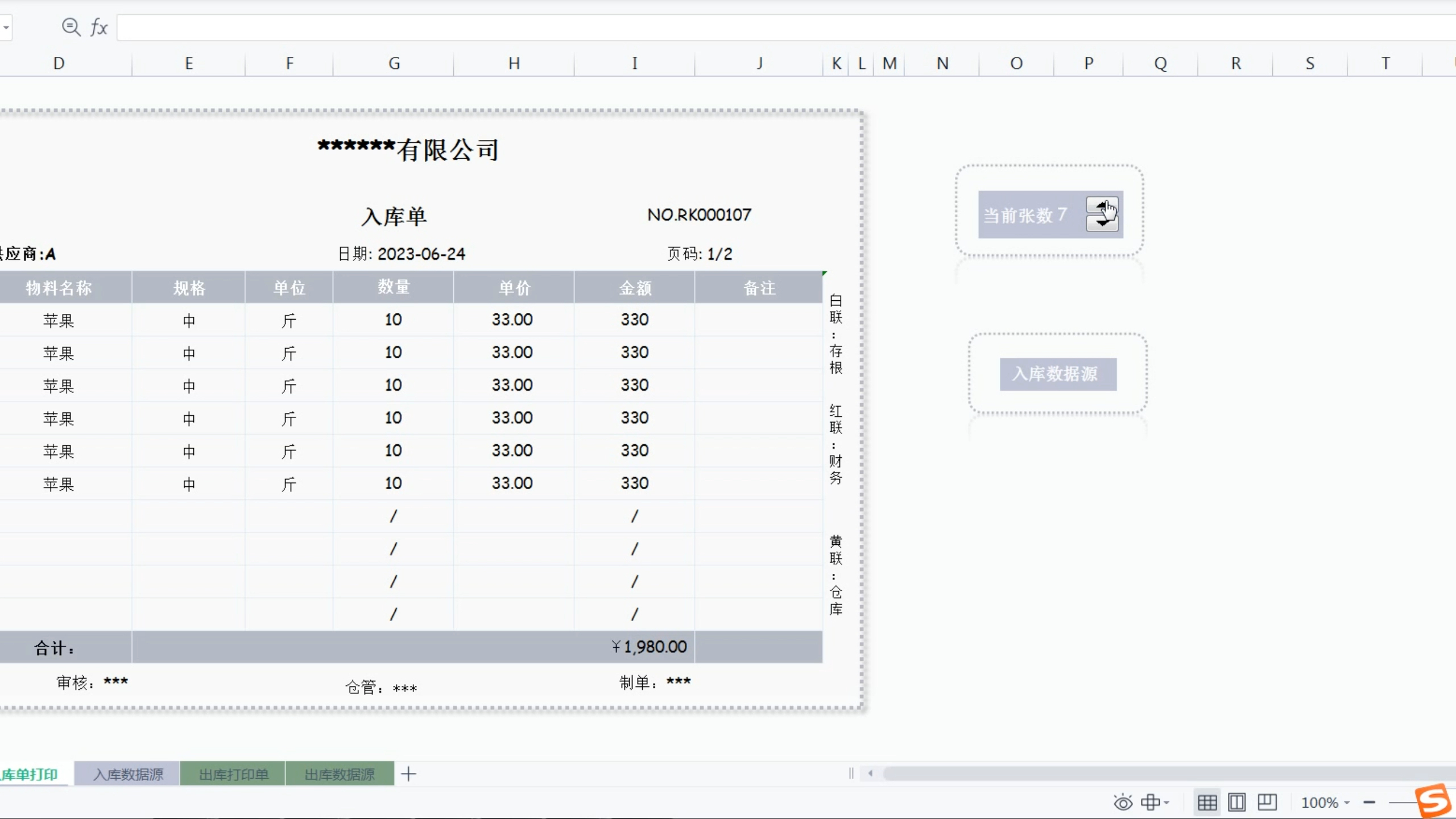This screenshot has height=819, width=1456.
Task: Click the horizontal scrollbar left arrow
Action: pyautogui.click(x=870, y=773)
